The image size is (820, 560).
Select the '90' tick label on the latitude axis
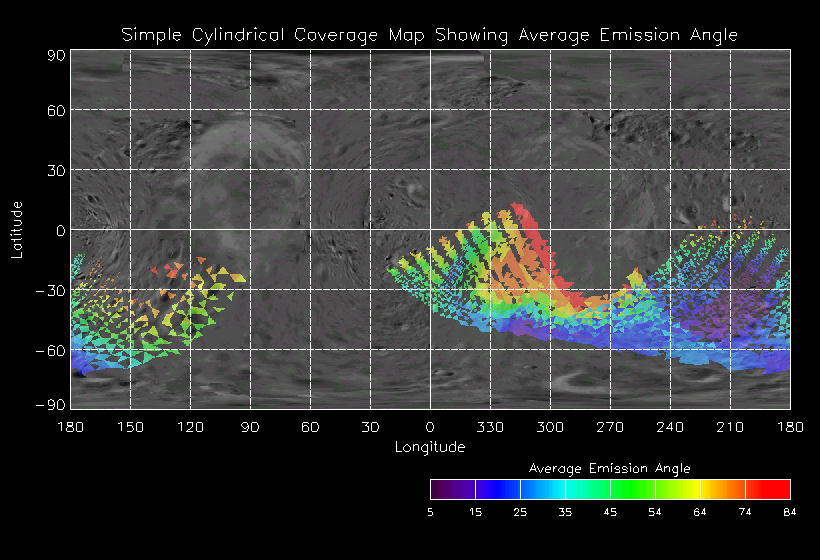pyautogui.click(x=56, y=55)
